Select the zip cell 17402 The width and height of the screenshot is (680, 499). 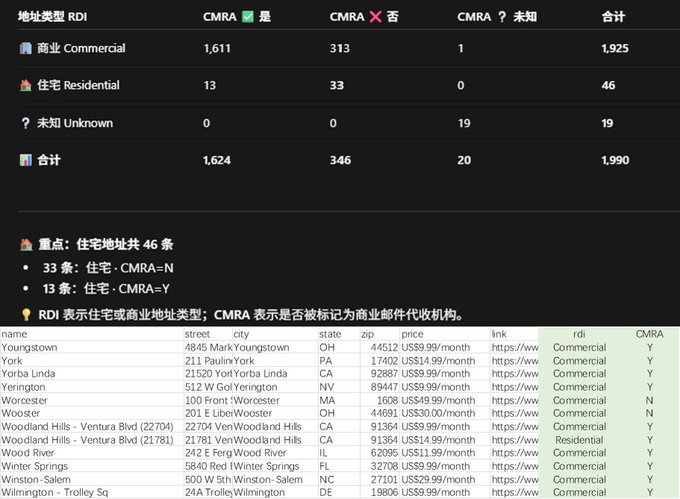point(379,361)
